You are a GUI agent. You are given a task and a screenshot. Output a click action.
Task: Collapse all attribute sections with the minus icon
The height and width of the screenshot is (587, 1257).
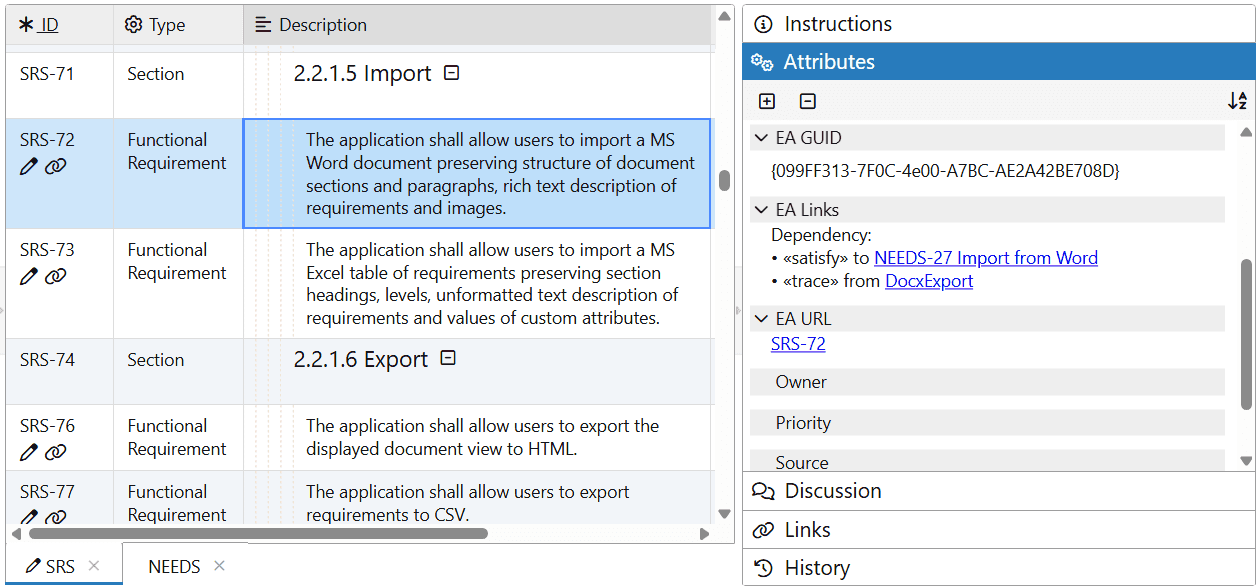tap(808, 101)
